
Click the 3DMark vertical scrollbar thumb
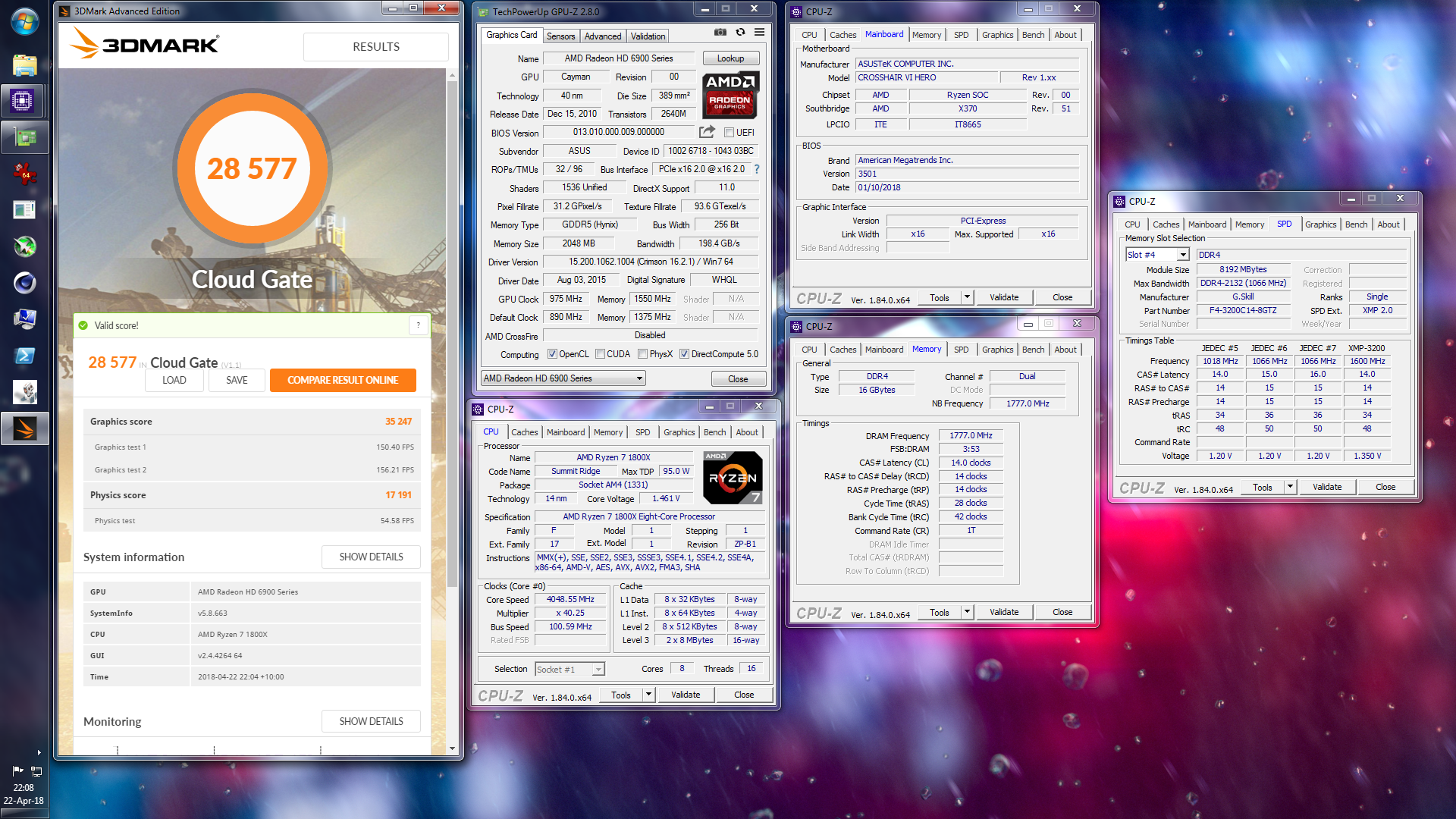(452, 334)
